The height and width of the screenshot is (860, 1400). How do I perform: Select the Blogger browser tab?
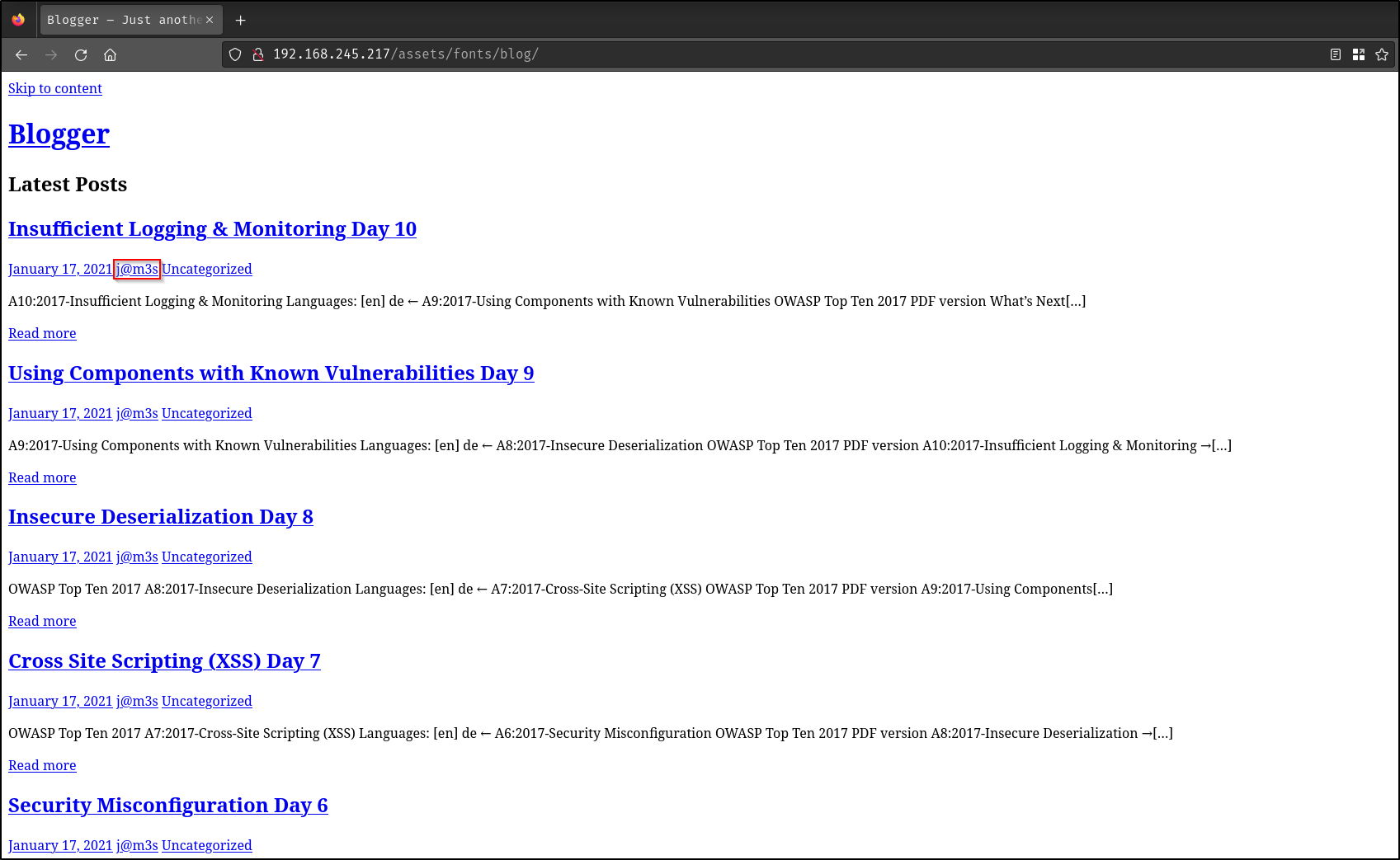pos(124,20)
